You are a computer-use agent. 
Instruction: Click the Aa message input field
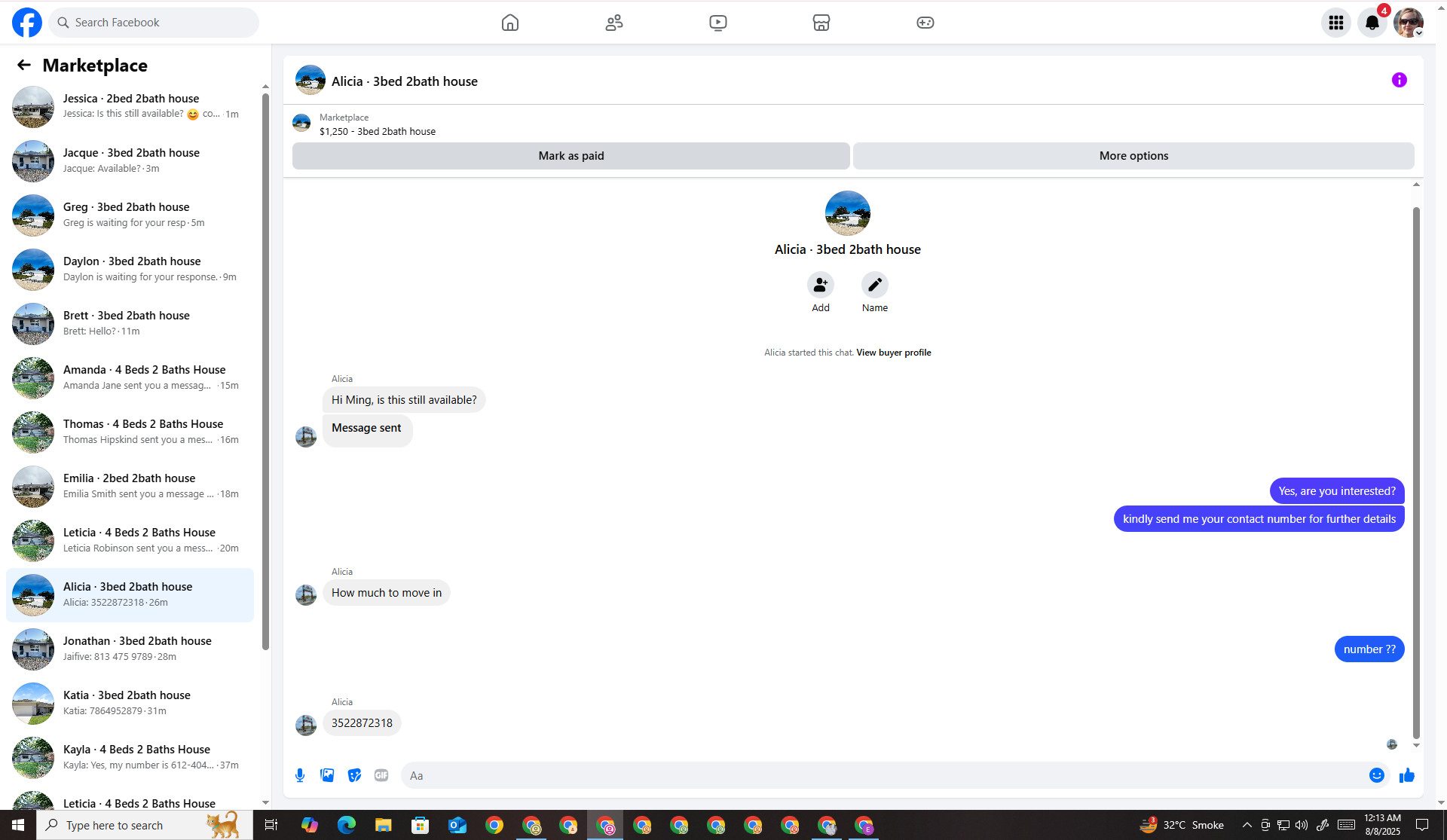[882, 775]
